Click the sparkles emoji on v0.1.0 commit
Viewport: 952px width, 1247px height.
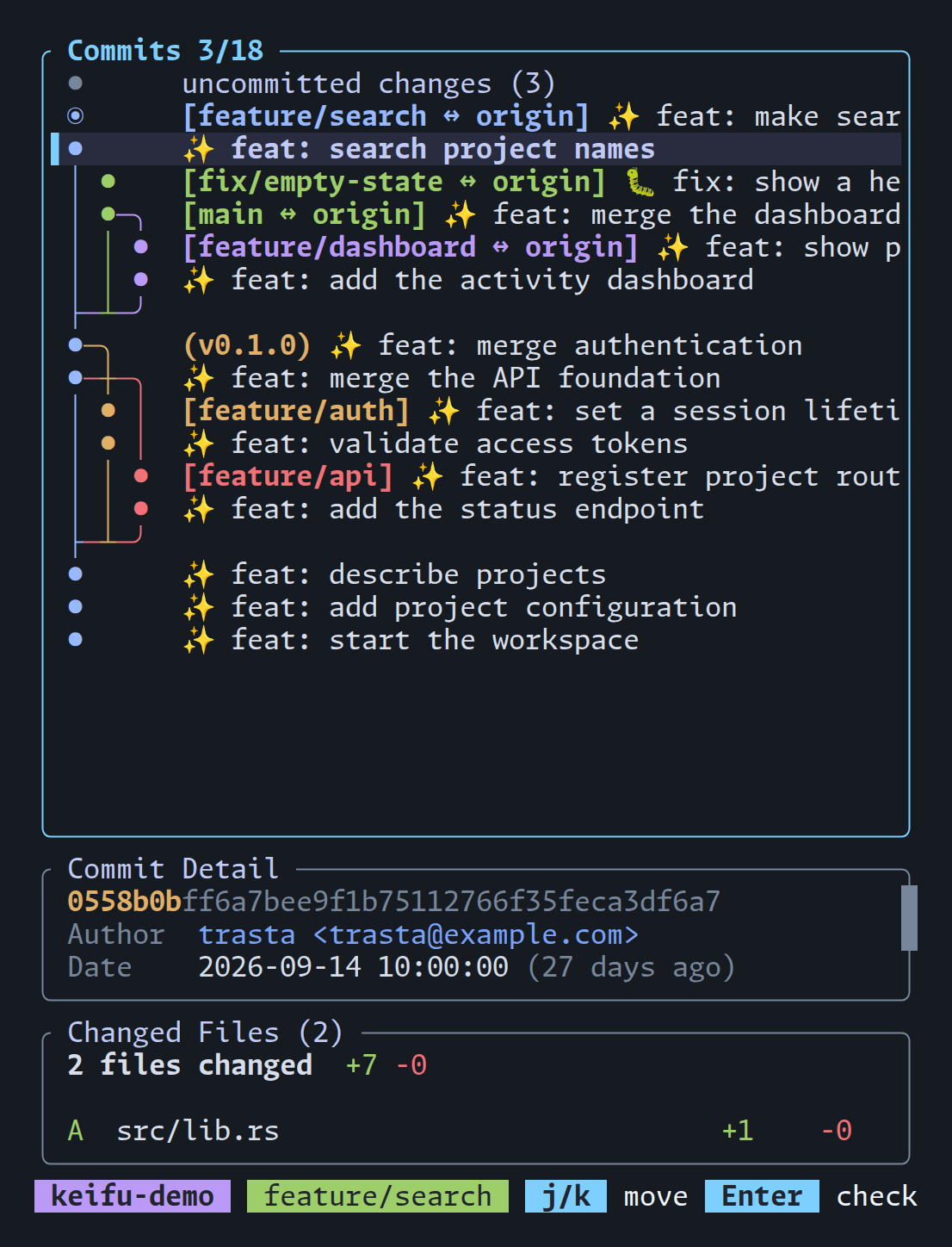point(345,345)
